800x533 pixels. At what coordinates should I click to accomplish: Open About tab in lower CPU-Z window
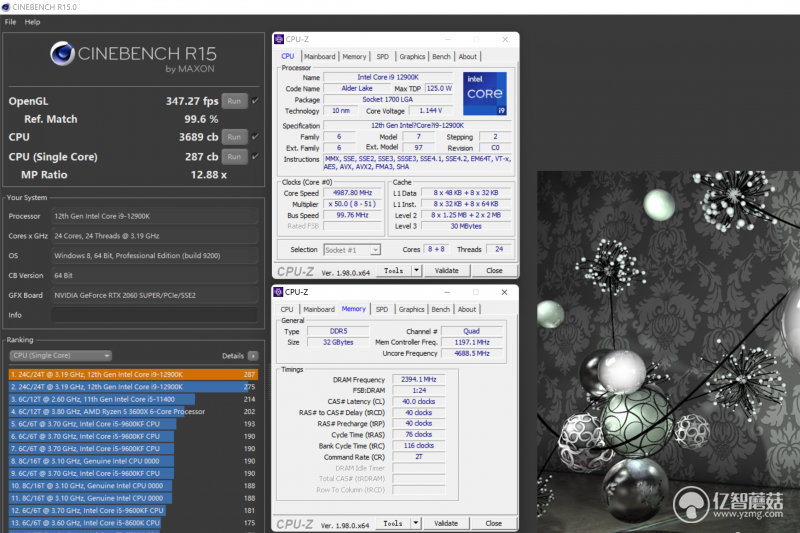click(x=467, y=310)
